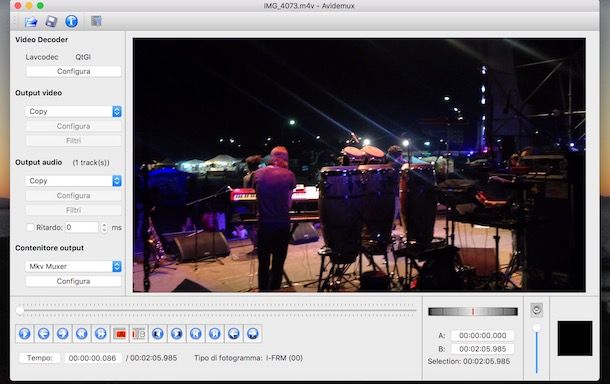Click the Ritardo delay value field
Screen dimensions: 610x384
(81, 227)
